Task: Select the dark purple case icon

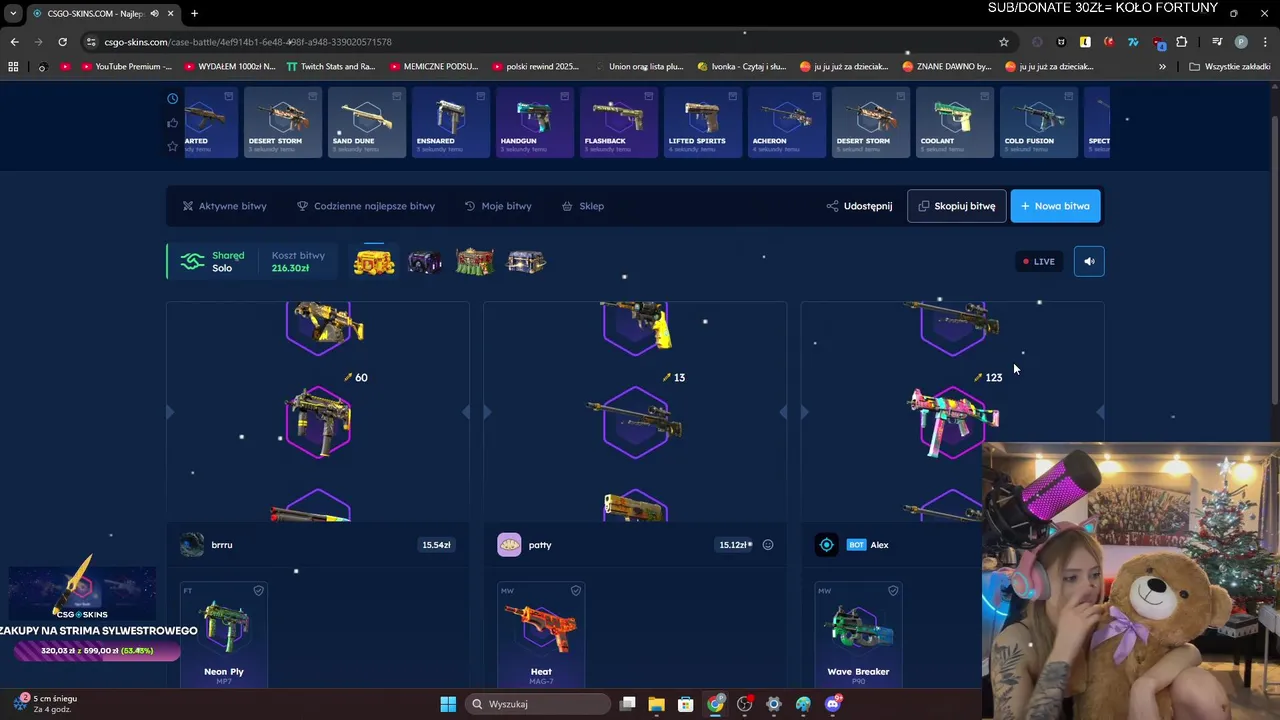Action: click(x=425, y=262)
